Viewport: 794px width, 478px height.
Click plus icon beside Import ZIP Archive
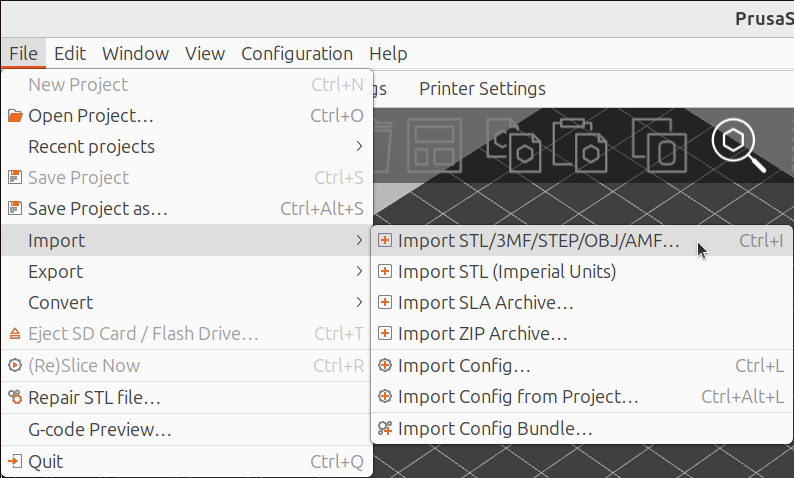click(x=385, y=333)
